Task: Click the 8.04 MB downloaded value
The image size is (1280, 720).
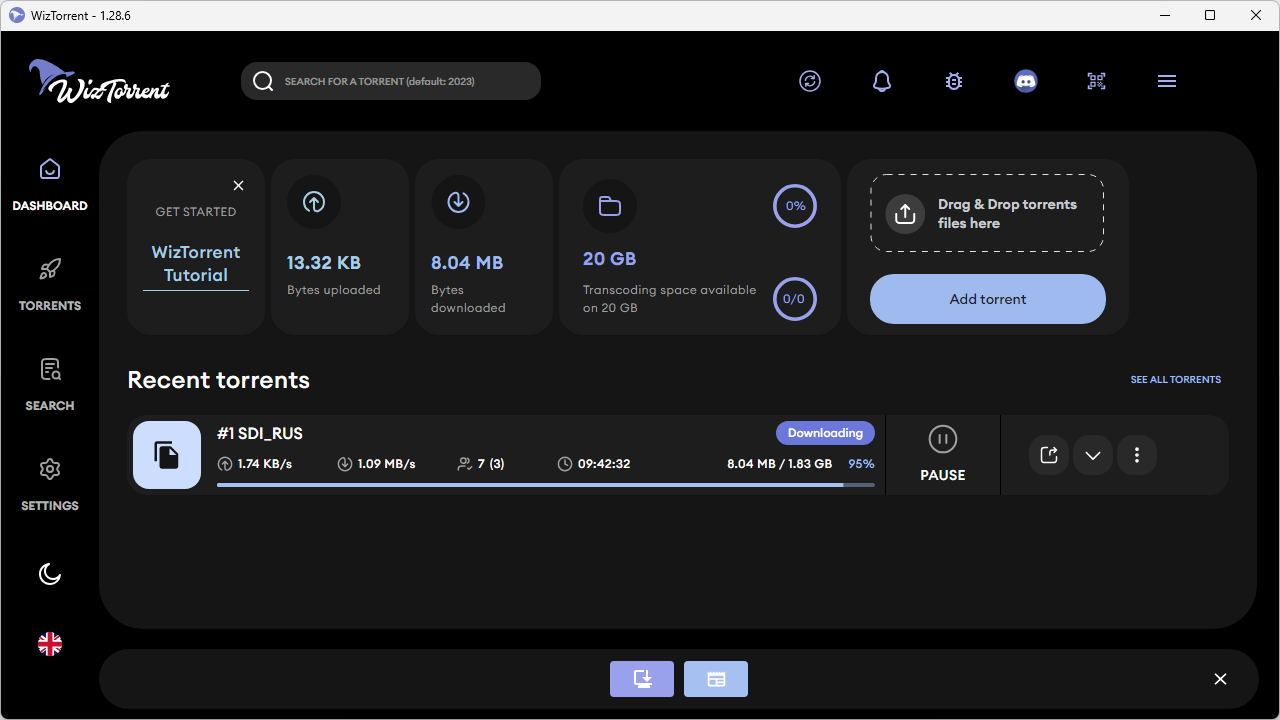Action: pyautogui.click(x=467, y=263)
